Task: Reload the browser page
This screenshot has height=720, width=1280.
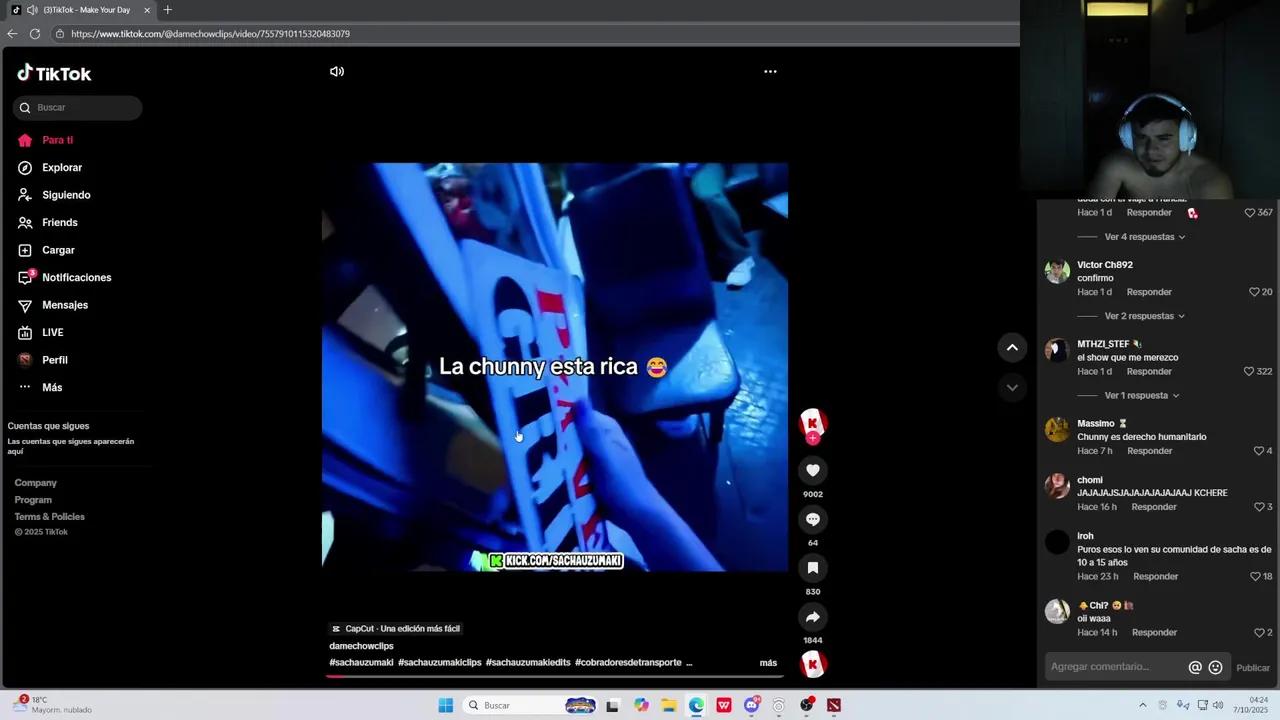Action: [35, 34]
